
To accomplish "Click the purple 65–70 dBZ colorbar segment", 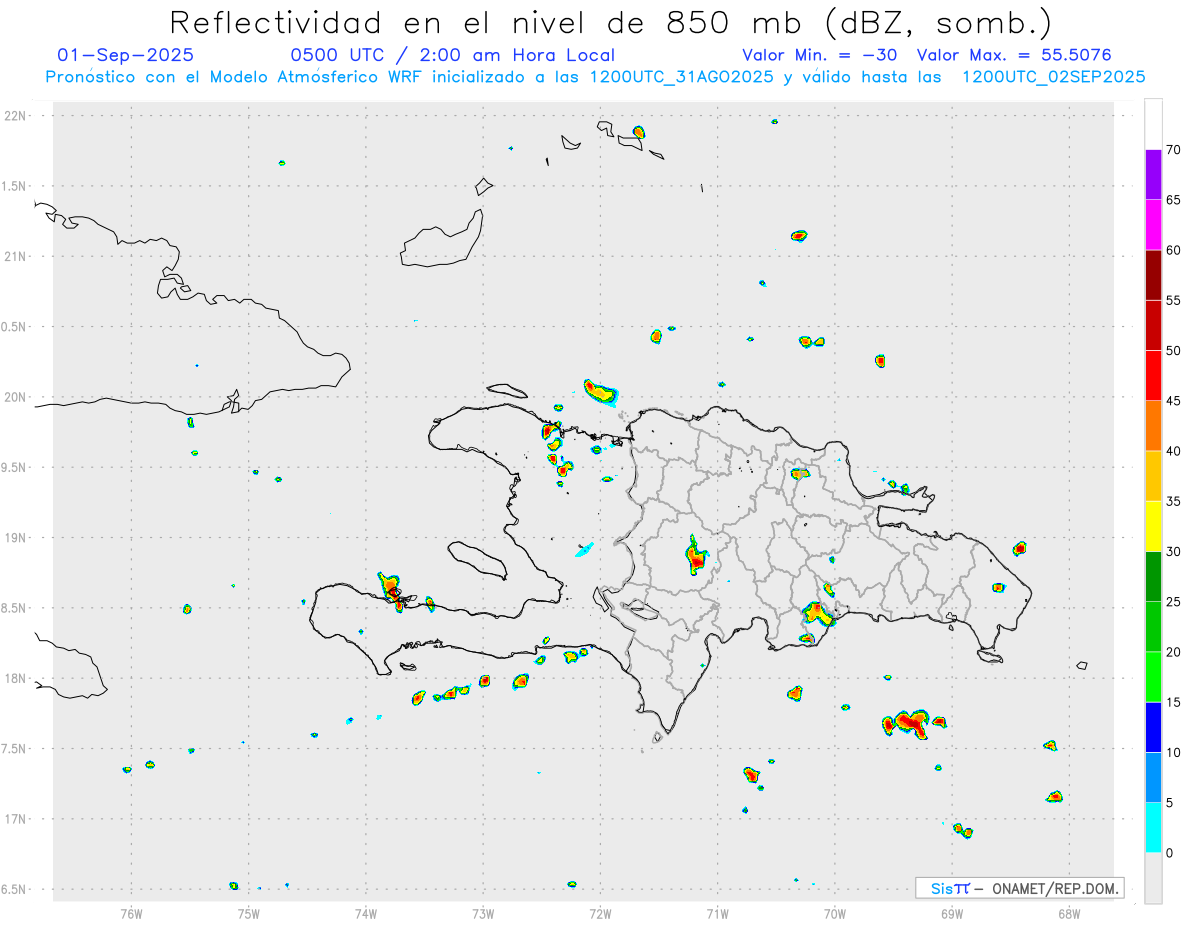I will 1153,175.
